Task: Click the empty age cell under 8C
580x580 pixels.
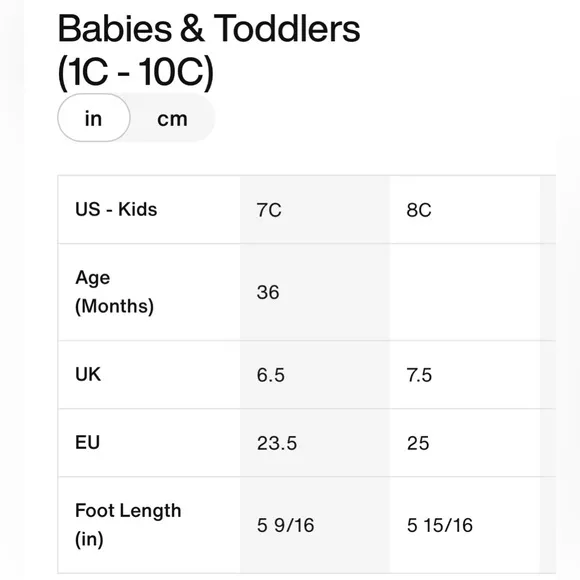Action: [x=465, y=292]
